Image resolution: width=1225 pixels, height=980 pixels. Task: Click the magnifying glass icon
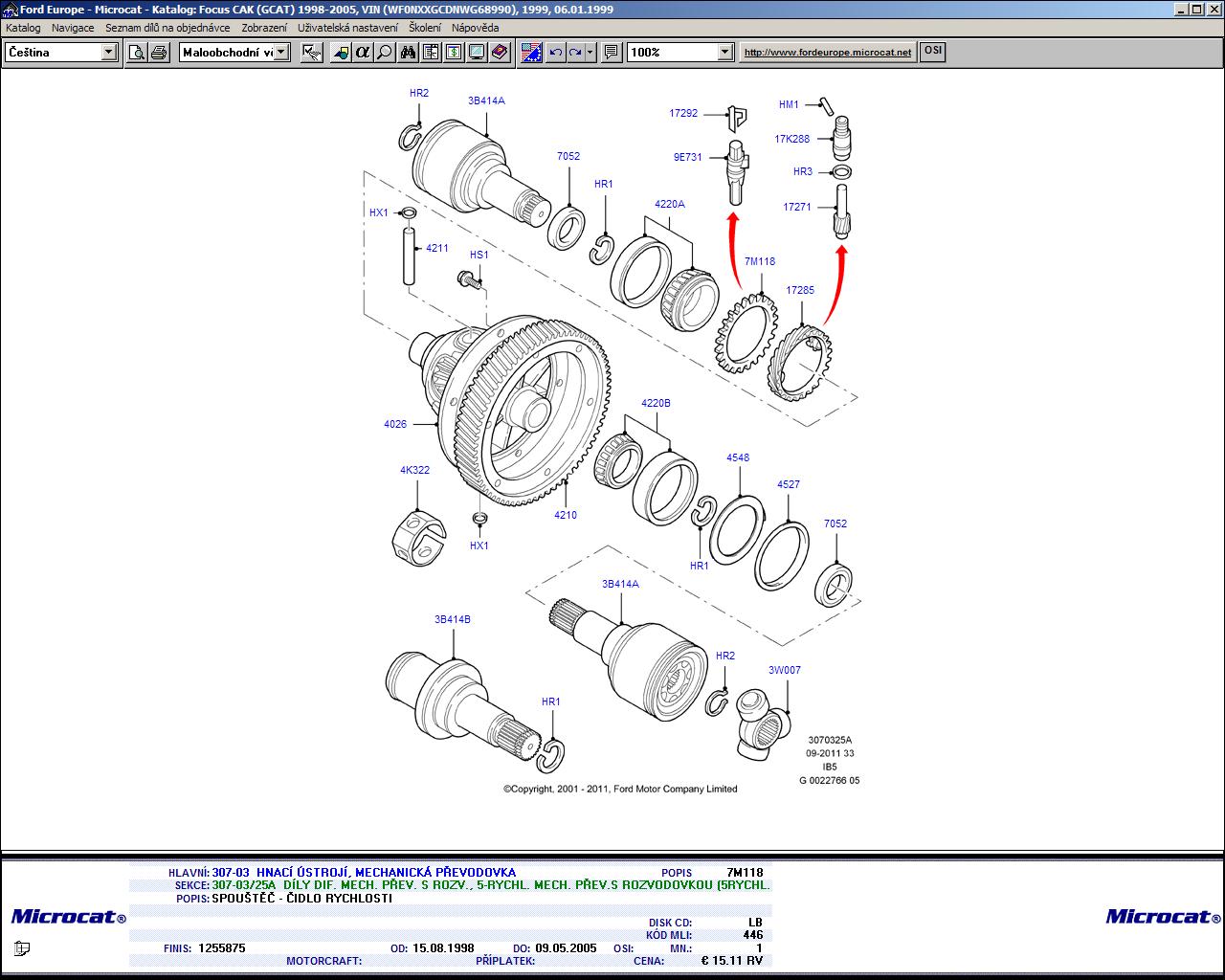pyautogui.click(x=385, y=53)
